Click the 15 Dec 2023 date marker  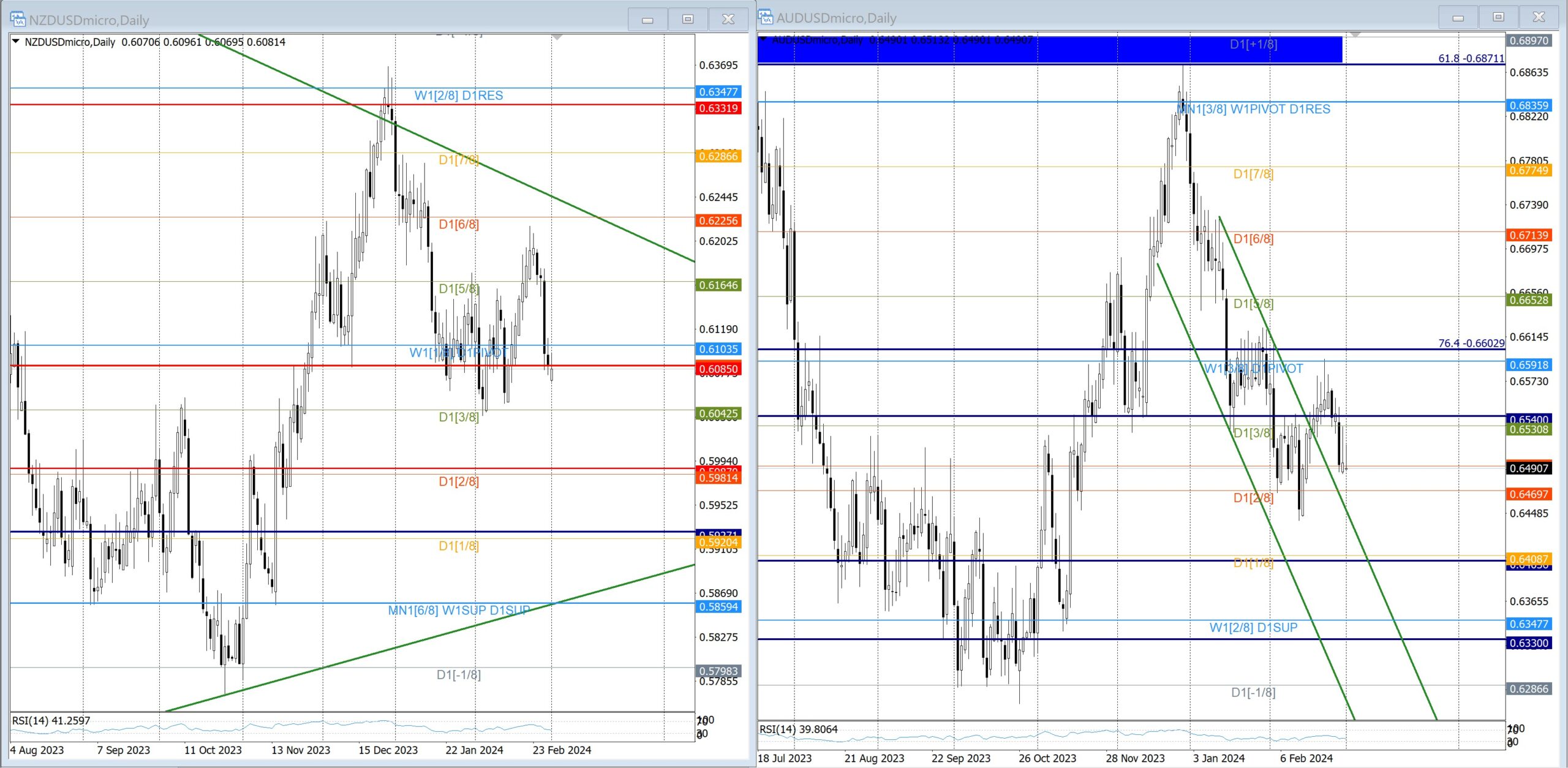click(x=388, y=750)
